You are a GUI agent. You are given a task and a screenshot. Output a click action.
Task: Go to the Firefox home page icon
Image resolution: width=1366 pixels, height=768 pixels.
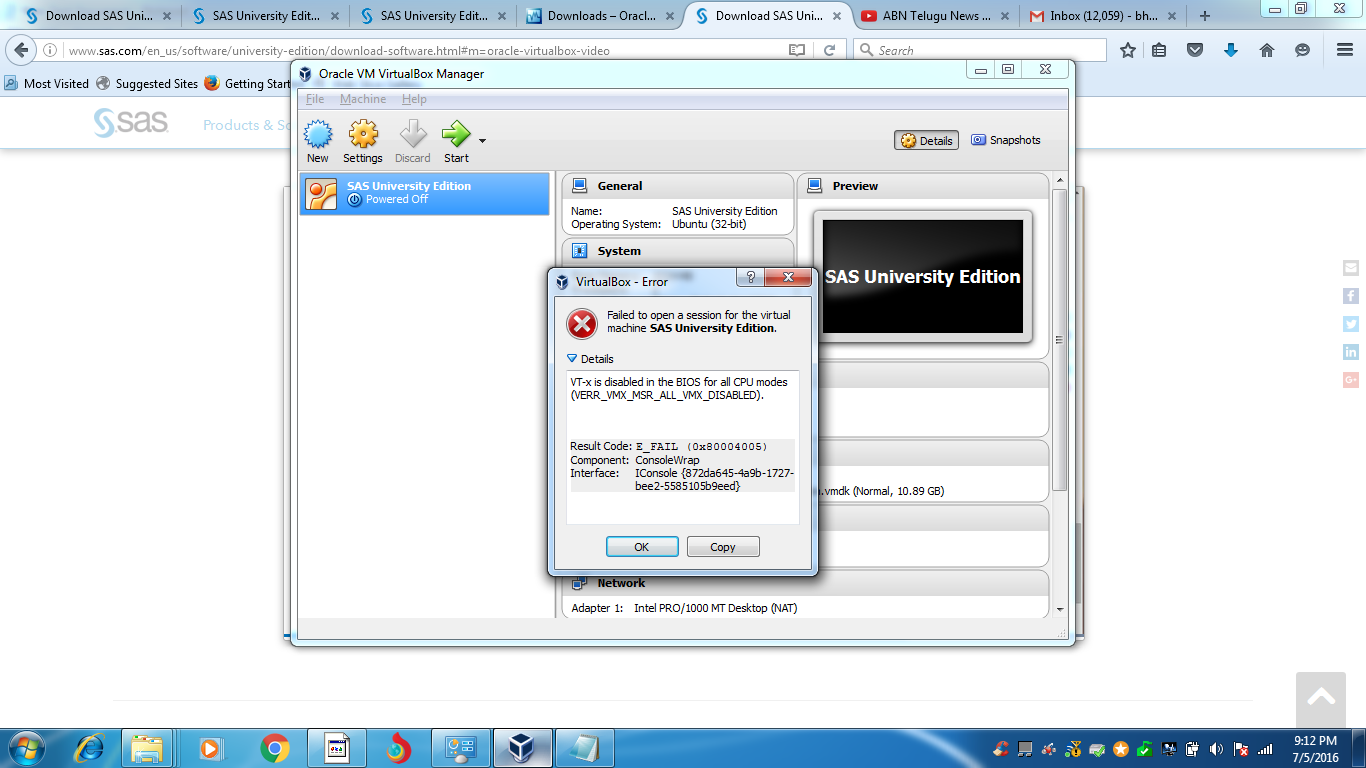tap(1267, 50)
